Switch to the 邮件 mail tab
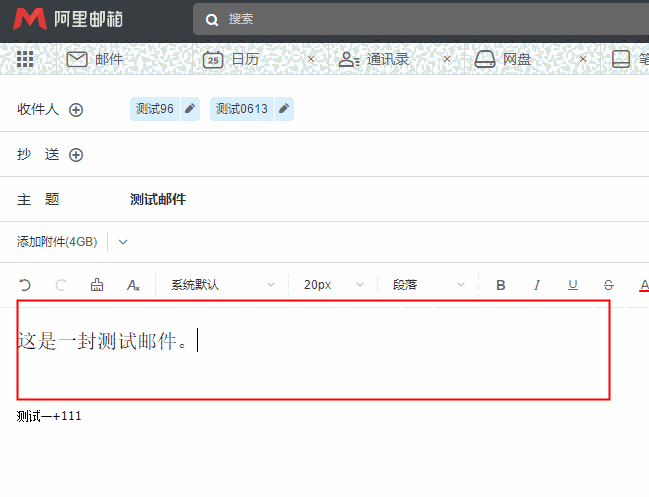The image size is (649, 497). pyautogui.click(x=95, y=59)
